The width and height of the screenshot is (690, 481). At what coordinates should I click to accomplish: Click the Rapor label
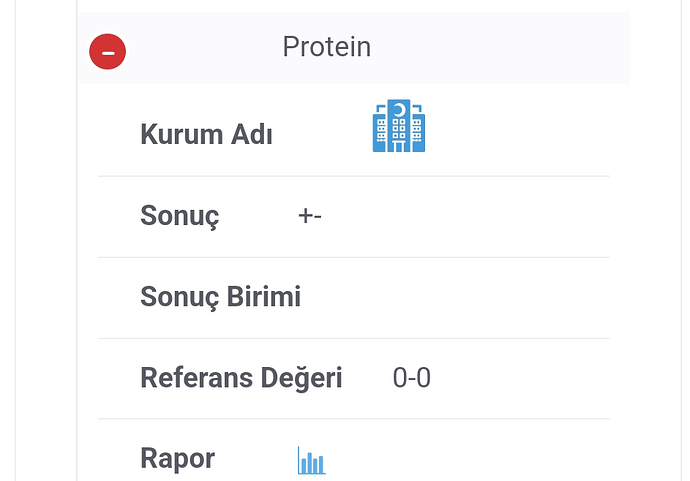point(177,459)
